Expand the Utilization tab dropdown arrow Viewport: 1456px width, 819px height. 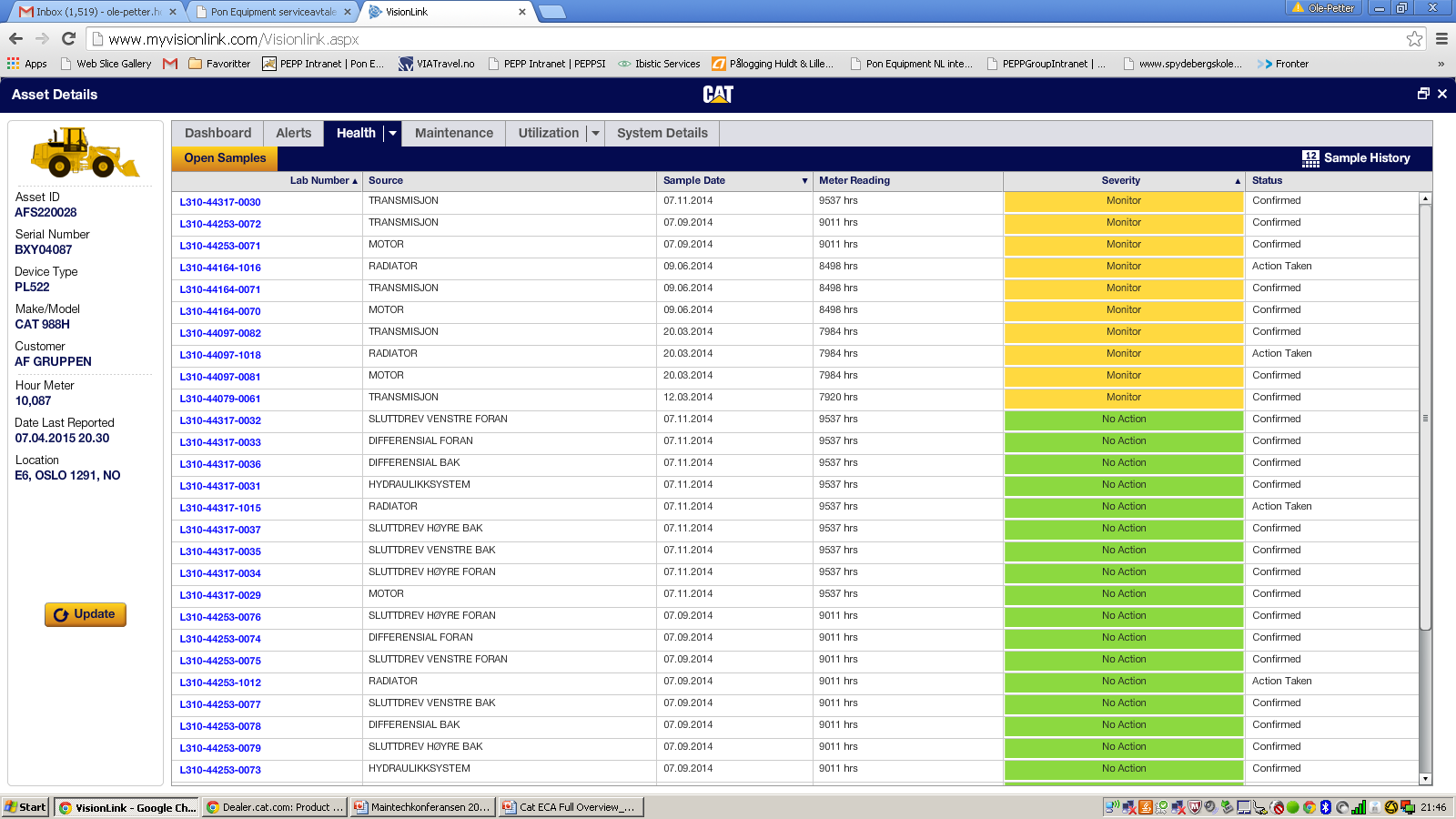(x=595, y=133)
